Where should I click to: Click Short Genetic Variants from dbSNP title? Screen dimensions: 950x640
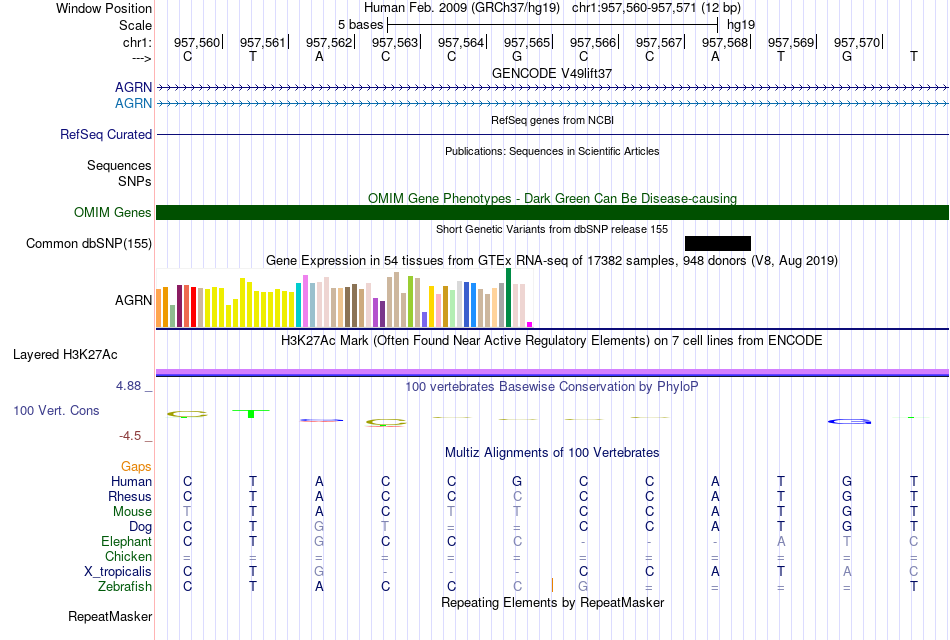pyautogui.click(x=552, y=229)
